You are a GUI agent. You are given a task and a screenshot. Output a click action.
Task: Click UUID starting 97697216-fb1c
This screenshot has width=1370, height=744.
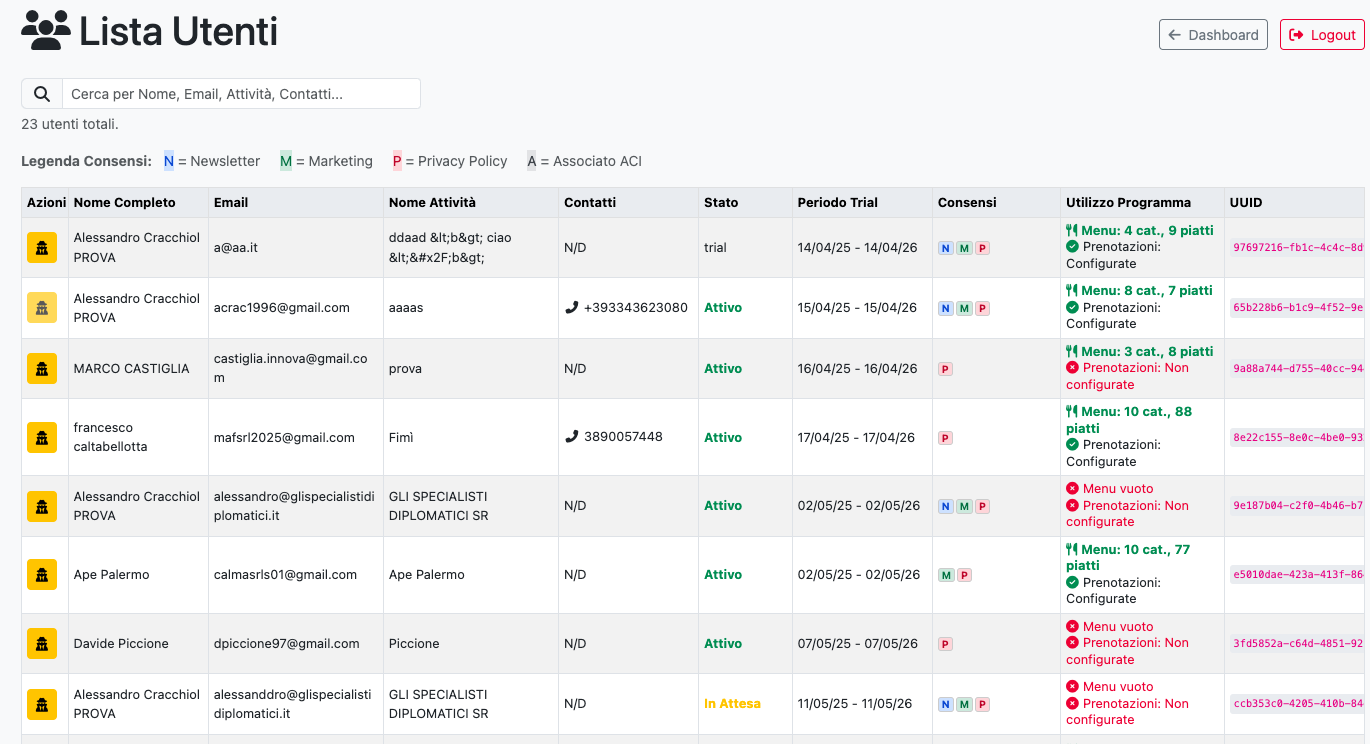[1298, 248]
